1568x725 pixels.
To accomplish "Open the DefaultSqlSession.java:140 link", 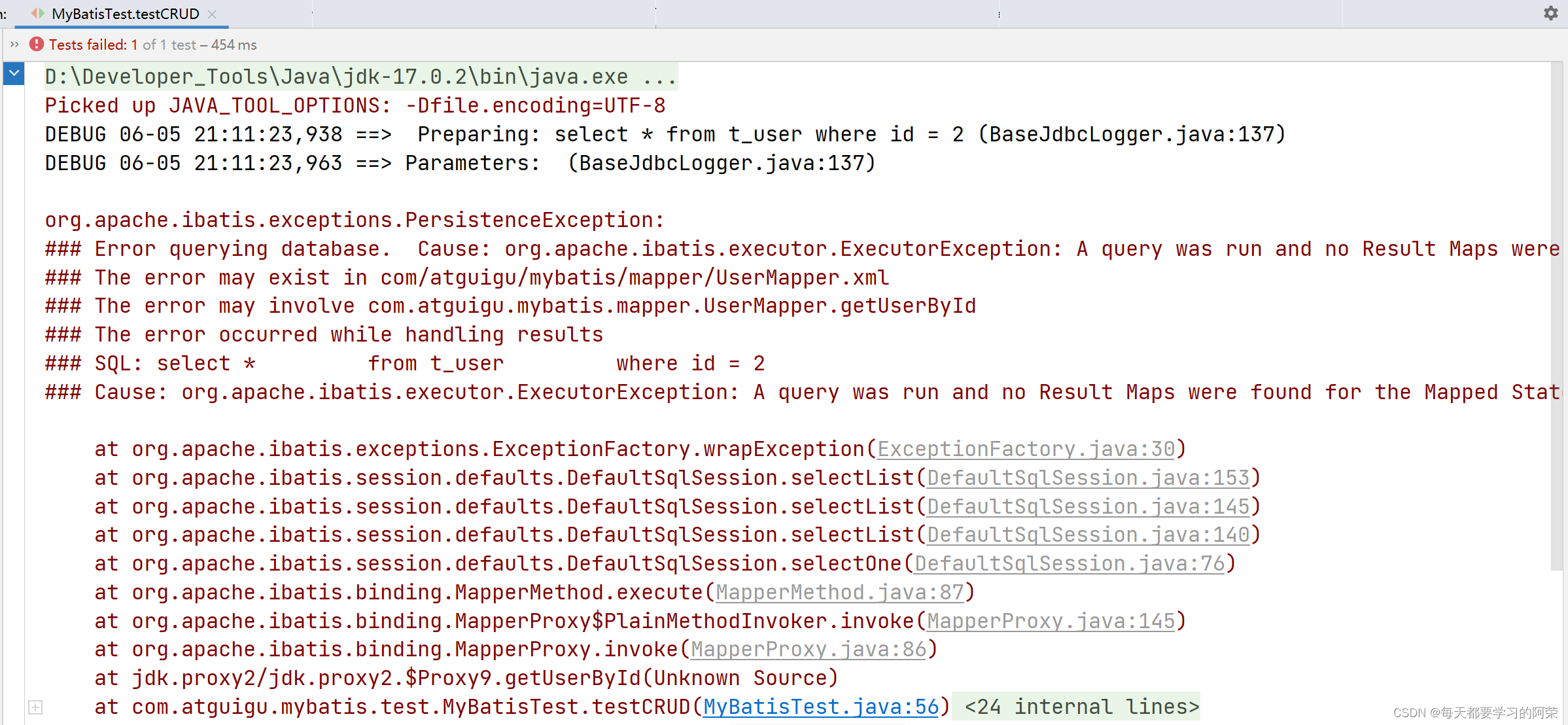I will pyautogui.click(x=1088, y=535).
